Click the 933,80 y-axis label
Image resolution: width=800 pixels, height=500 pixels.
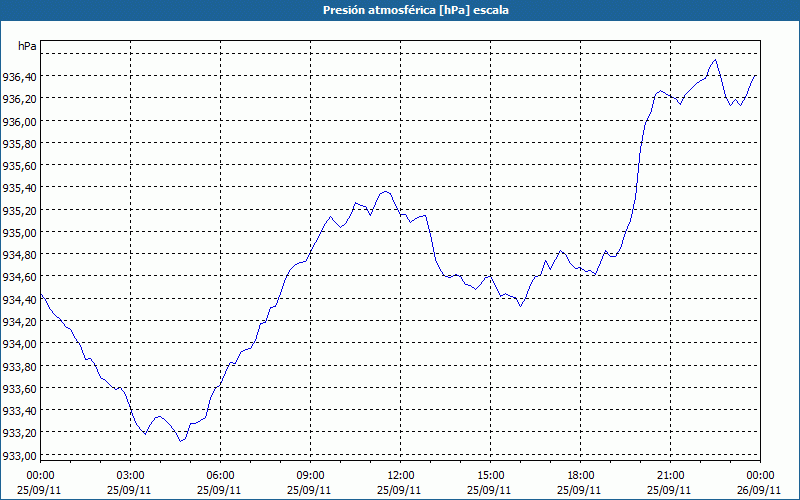(x=19, y=366)
